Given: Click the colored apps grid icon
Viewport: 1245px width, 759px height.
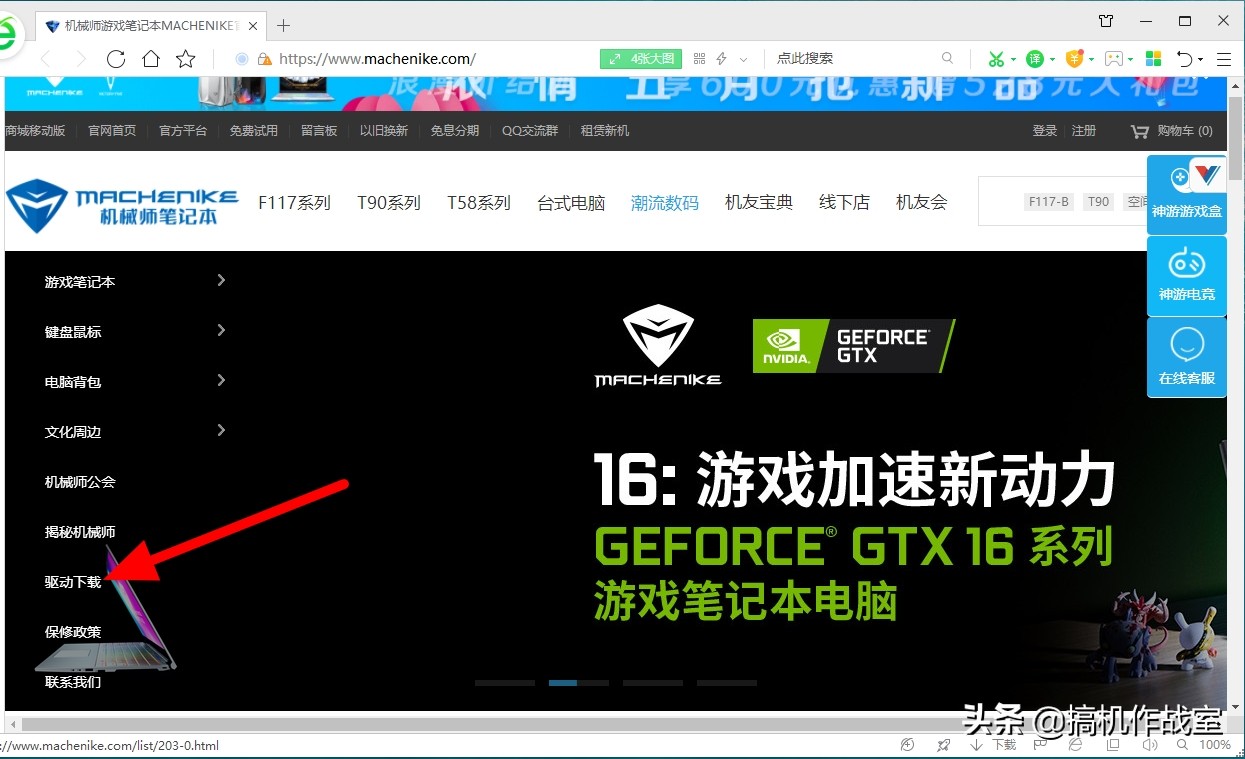Looking at the screenshot, I should click(1153, 59).
